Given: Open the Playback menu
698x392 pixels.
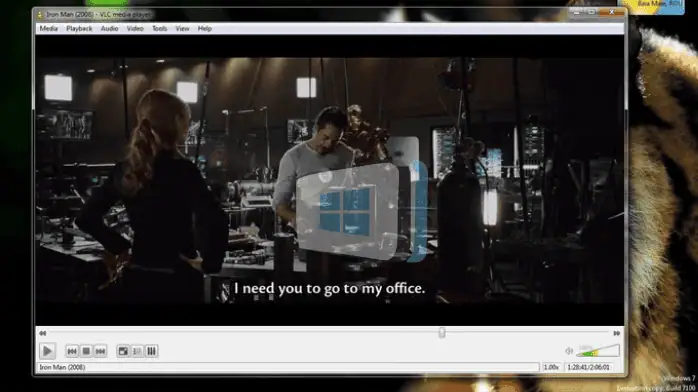Looking at the screenshot, I should pyautogui.click(x=79, y=28).
